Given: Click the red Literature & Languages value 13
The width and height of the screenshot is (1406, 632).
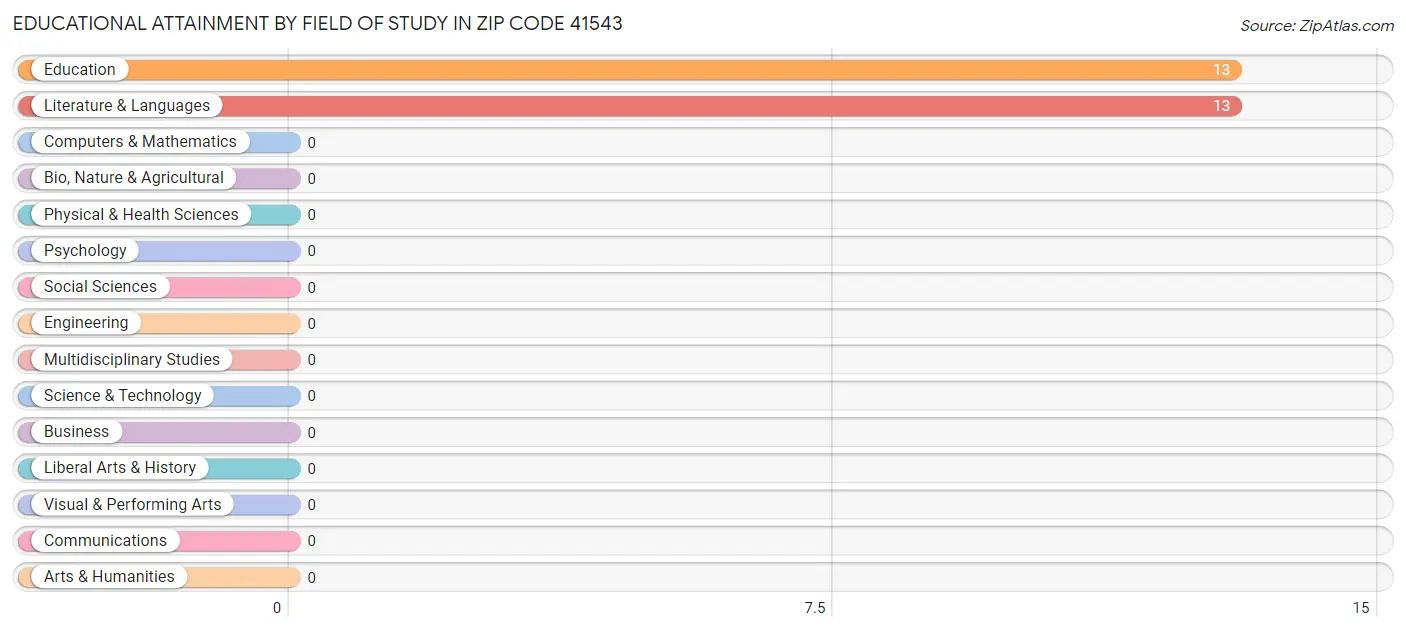Looking at the screenshot, I should pyautogui.click(x=1222, y=106).
